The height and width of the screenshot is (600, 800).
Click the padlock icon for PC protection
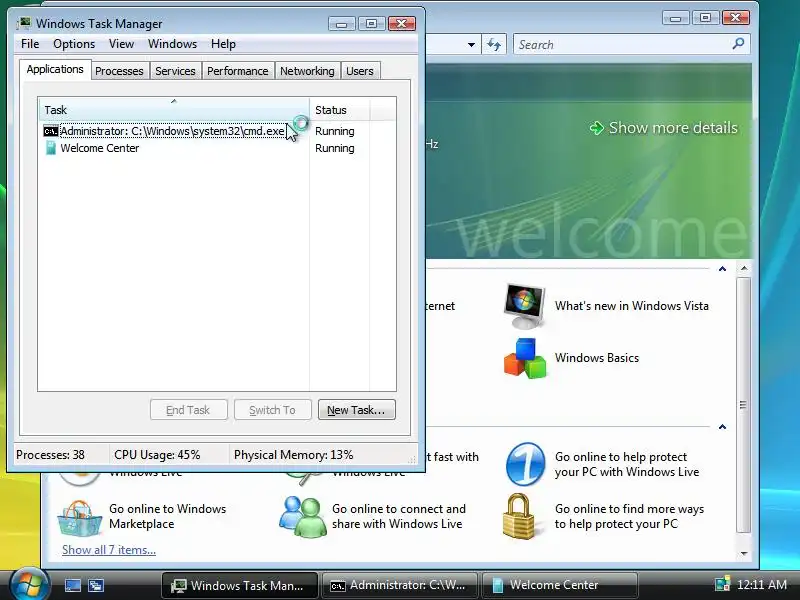[518, 516]
